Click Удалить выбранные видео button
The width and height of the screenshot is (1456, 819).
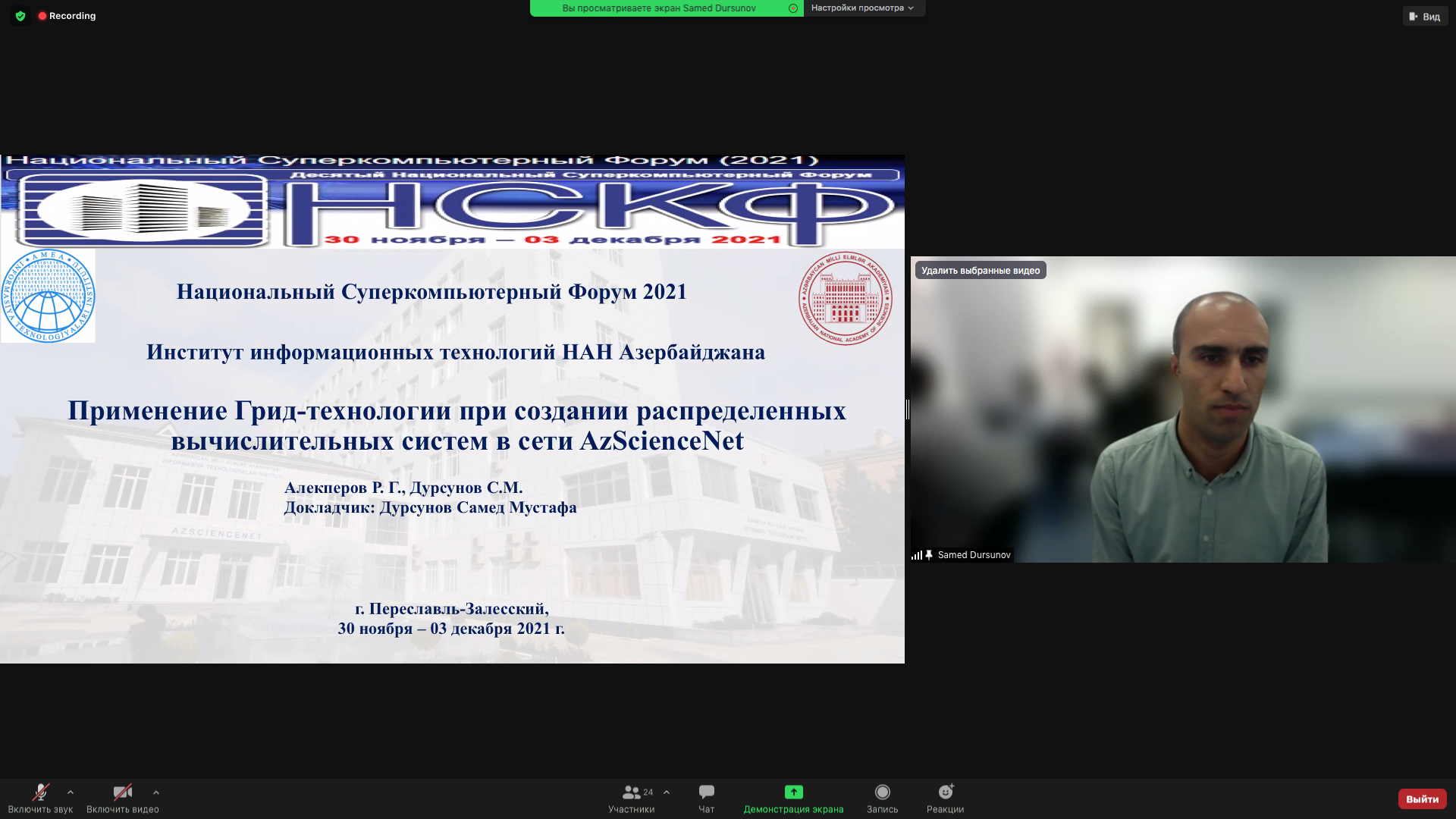click(980, 271)
